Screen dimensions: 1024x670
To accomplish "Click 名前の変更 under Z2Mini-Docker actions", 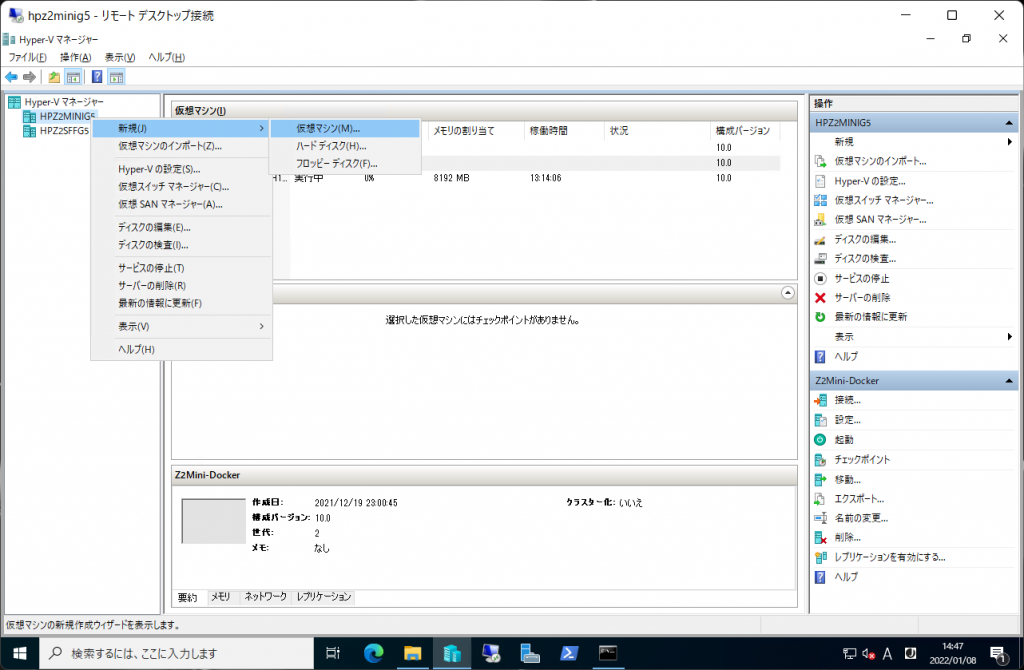I will pos(861,518).
